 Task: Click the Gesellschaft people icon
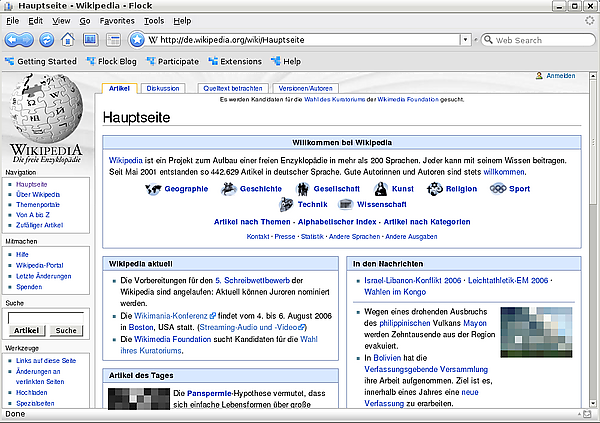tap(303, 189)
